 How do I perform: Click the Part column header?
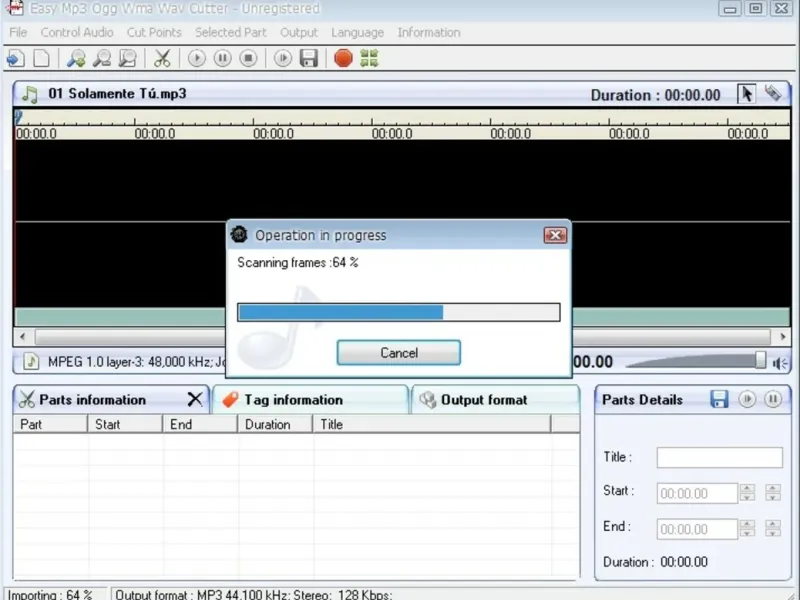point(50,424)
